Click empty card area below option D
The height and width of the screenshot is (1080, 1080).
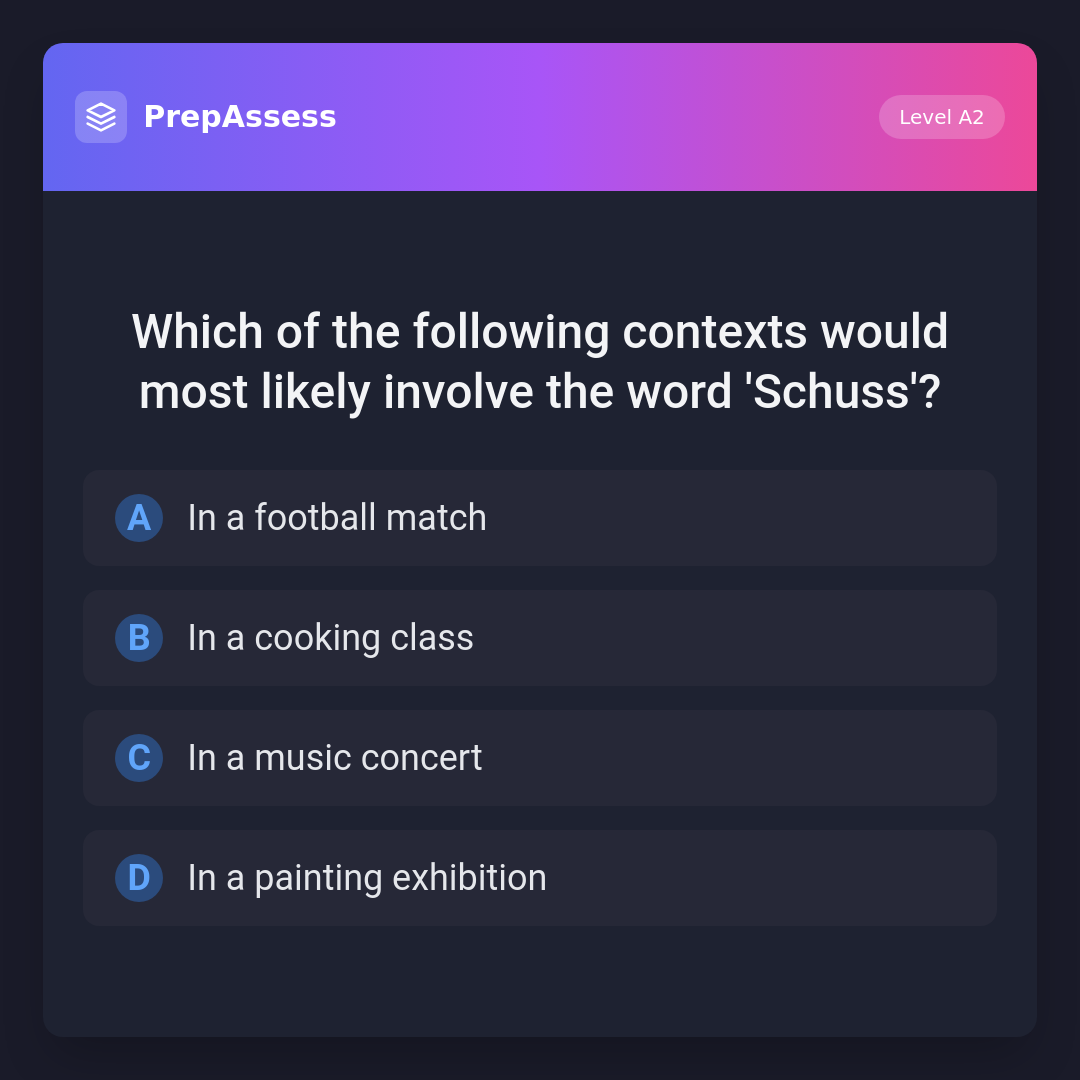point(540,982)
